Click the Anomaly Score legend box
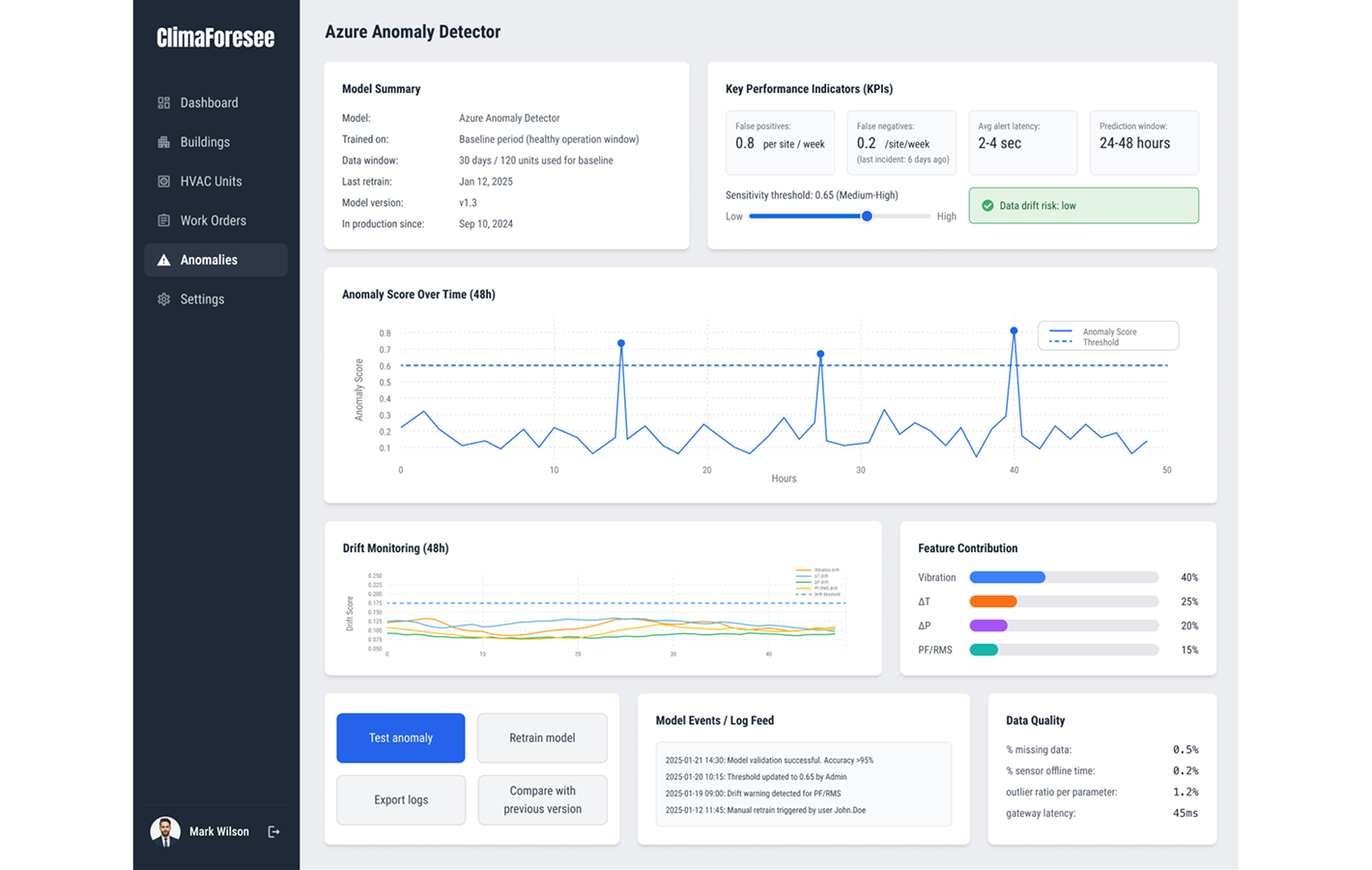Viewport: 1372px width, 870px height. (1107, 336)
